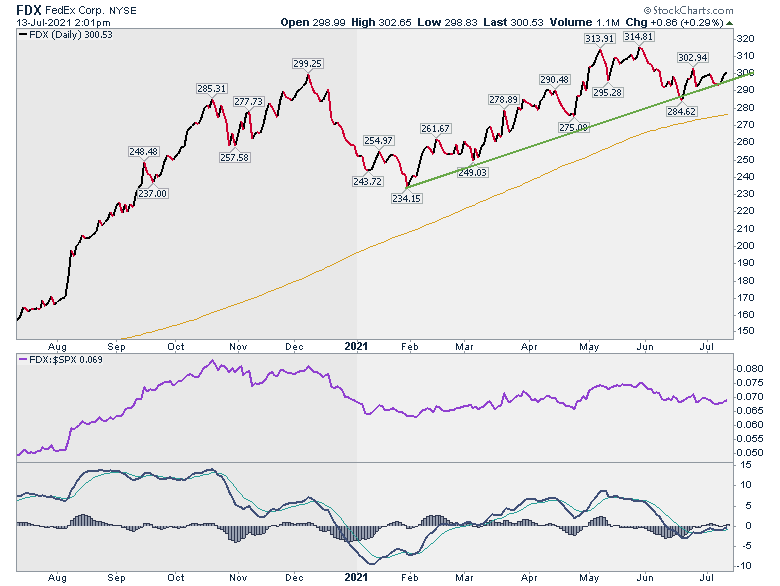This screenshot has width=780, height=586.
Task: Click the 15 MACD axis value
Action: [746, 465]
